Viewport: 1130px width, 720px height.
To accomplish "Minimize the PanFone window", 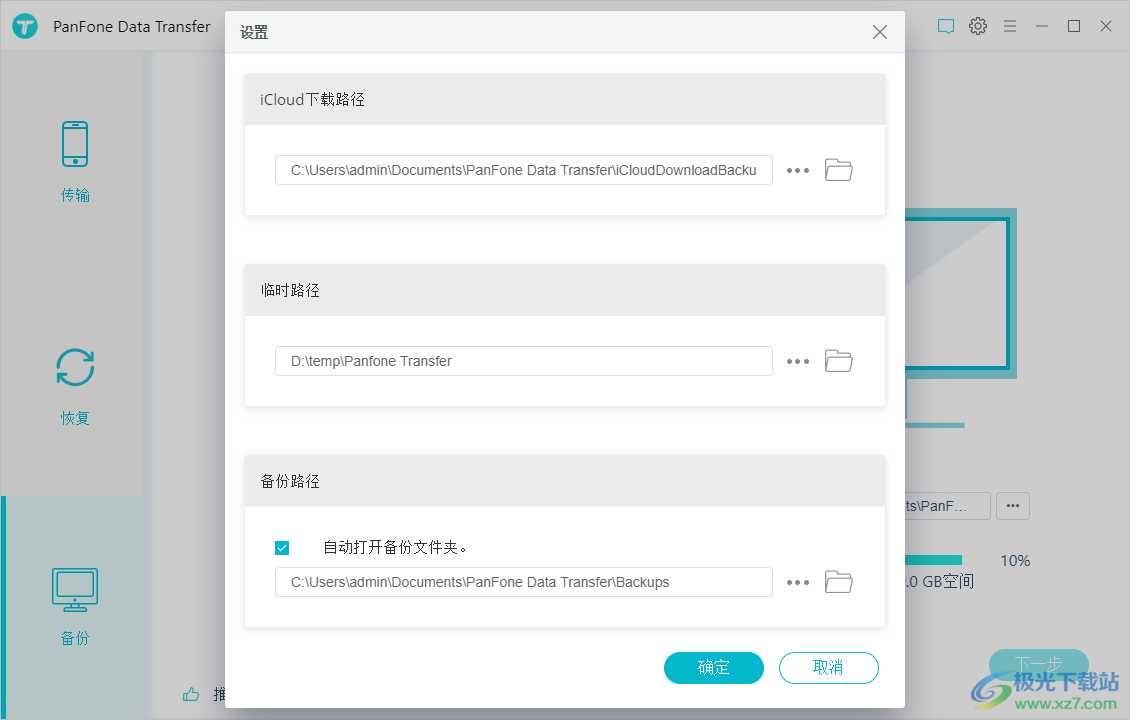I will [x=1042, y=26].
